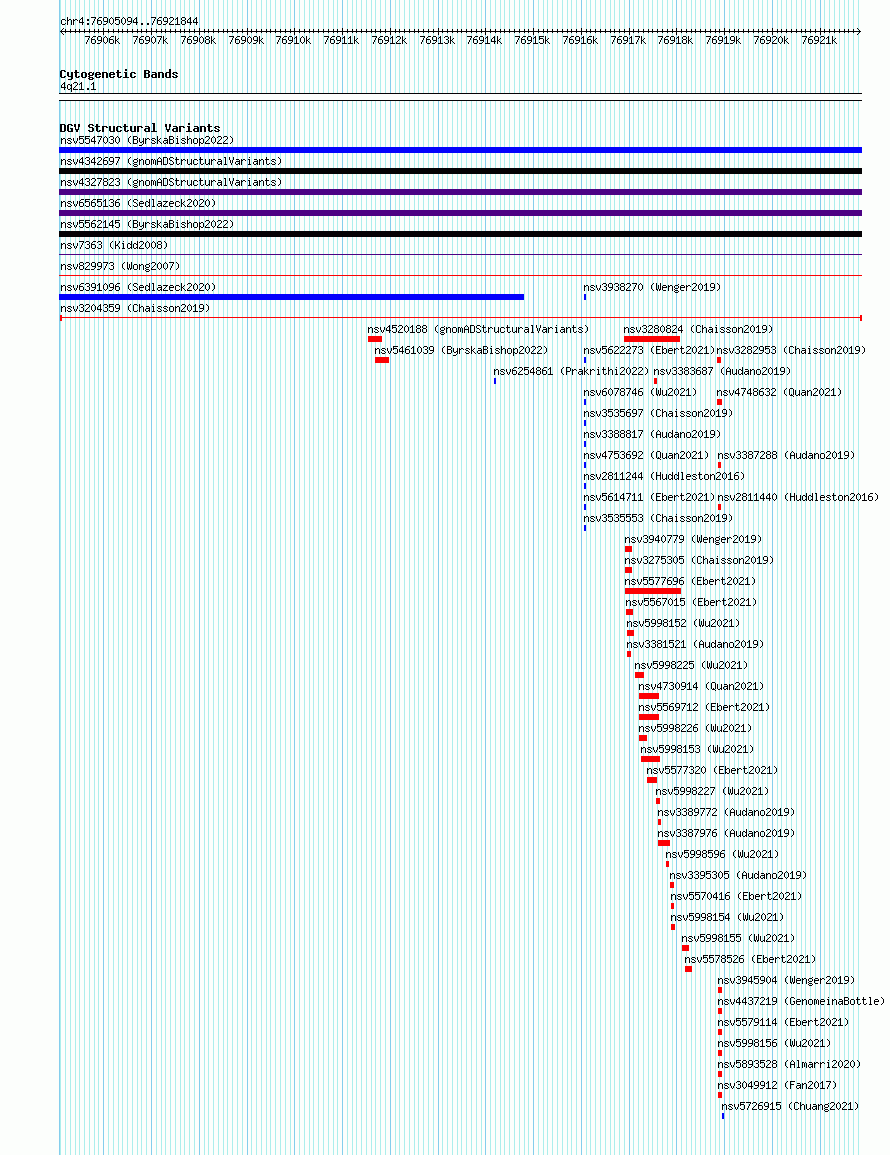Screen dimensions: 890x1155
Task: Click nsv5461039 (ByrskaBishop2022) label
Action: [461, 350]
